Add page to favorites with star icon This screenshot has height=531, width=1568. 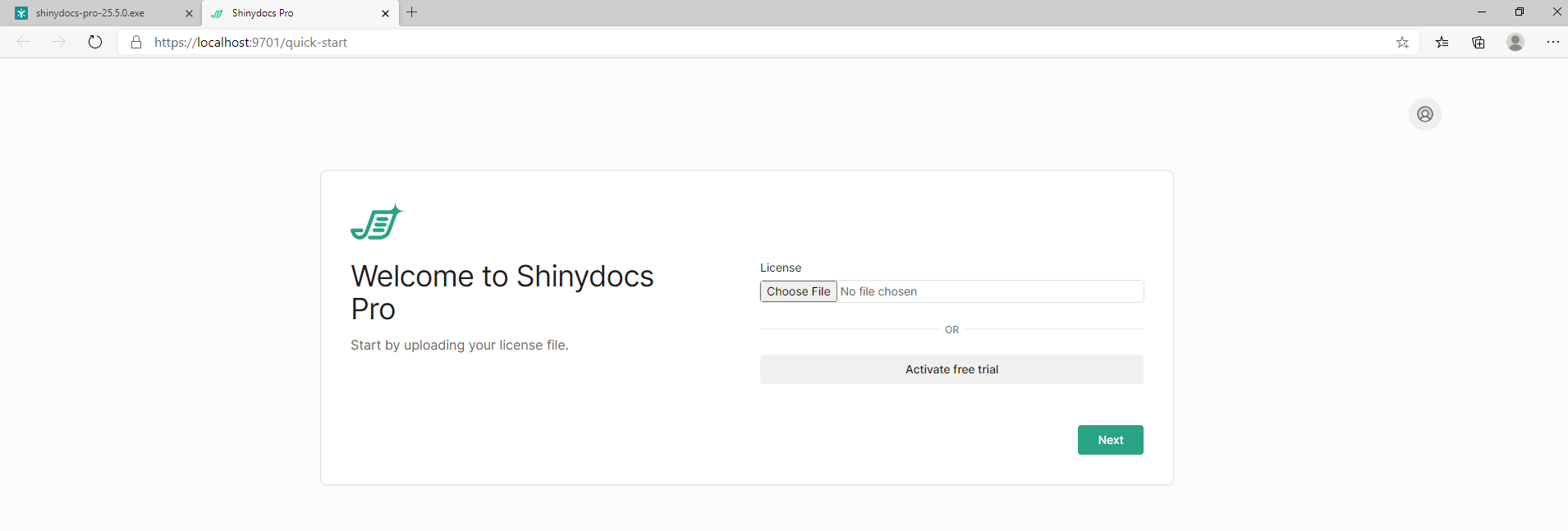1402,42
